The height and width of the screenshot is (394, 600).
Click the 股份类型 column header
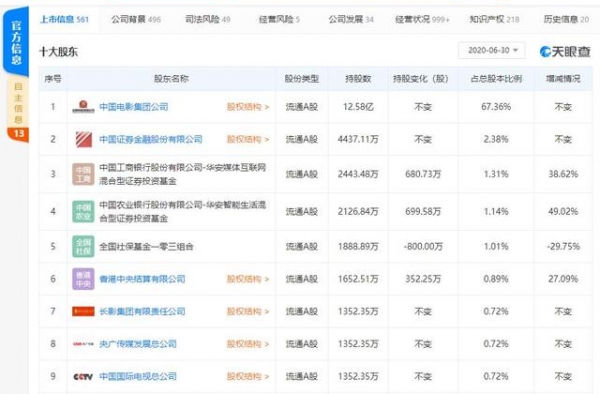click(x=302, y=79)
